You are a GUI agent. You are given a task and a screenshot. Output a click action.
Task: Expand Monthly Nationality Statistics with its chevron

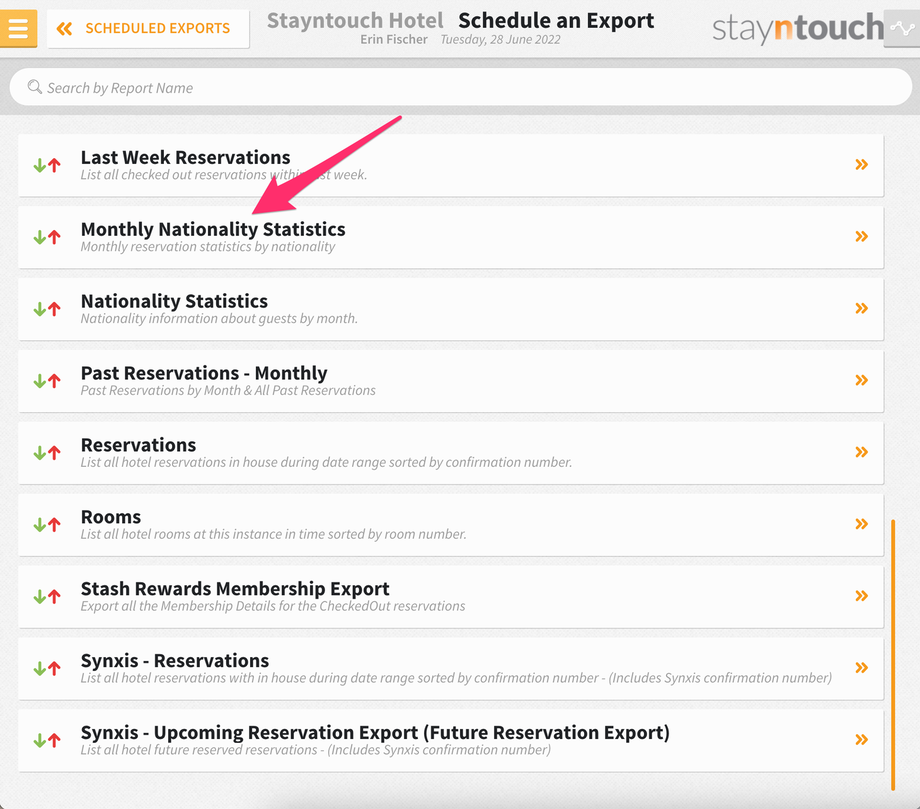click(861, 236)
